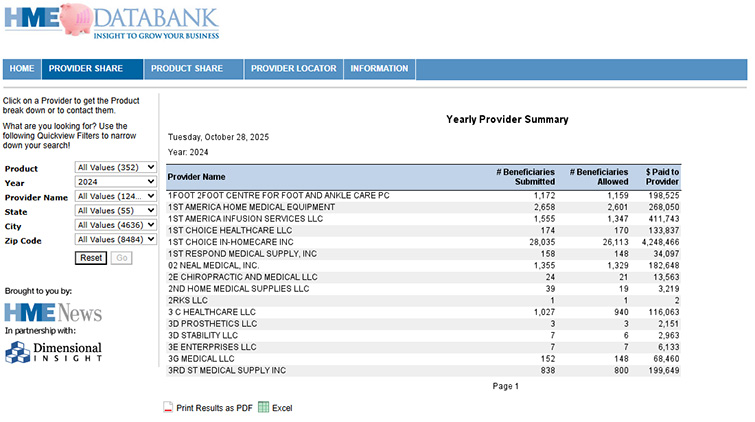Click the 199,649 paid amount cell
Screen dimensions: 755x422
[x=664, y=370]
